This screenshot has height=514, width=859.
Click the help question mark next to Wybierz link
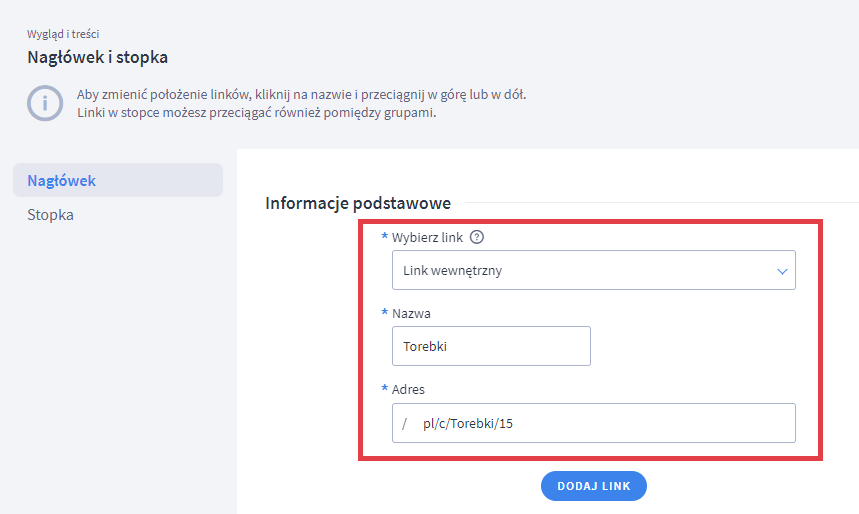tap(477, 237)
